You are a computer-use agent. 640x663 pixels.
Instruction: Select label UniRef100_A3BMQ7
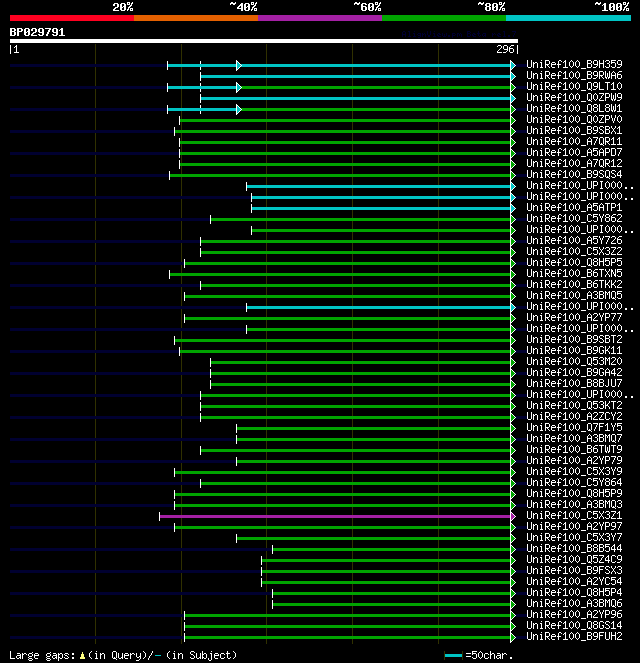pos(574,438)
